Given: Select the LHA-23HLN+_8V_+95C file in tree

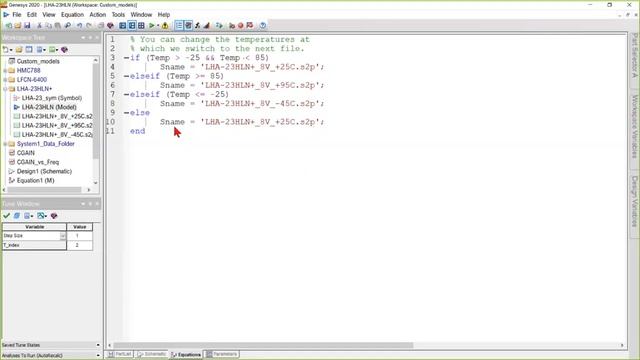Looking at the screenshot, I should 57,125.
